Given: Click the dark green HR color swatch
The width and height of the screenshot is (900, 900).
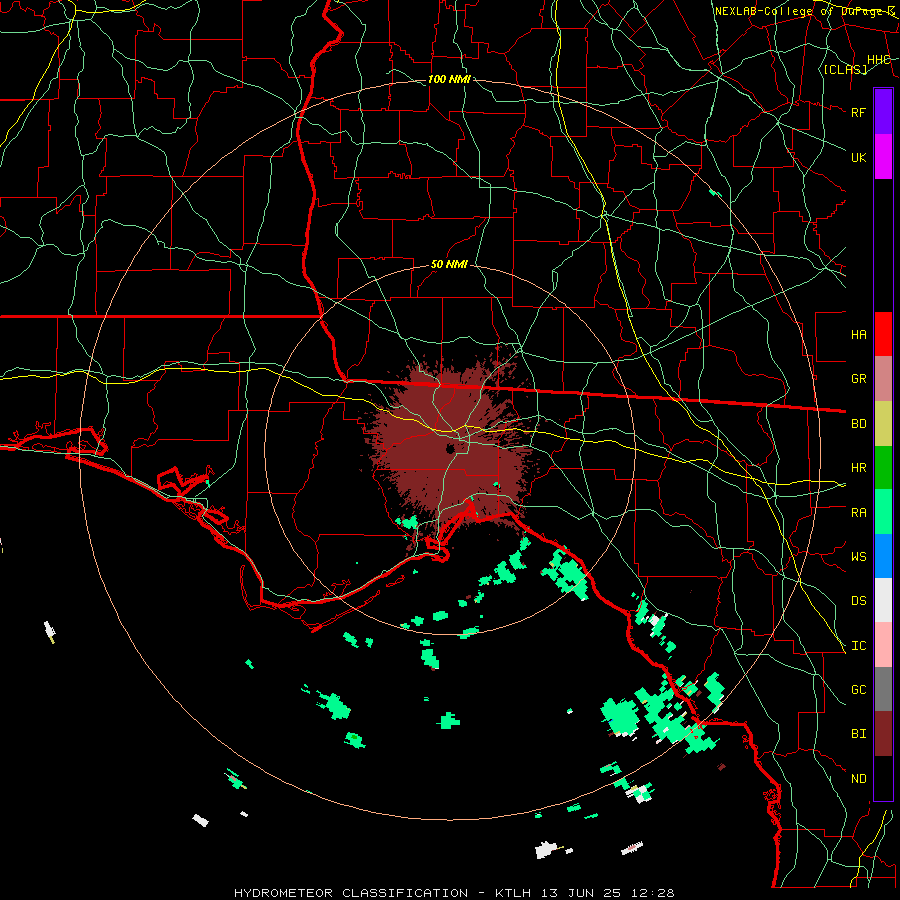Looking at the screenshot, I should (x=883, y=468).
